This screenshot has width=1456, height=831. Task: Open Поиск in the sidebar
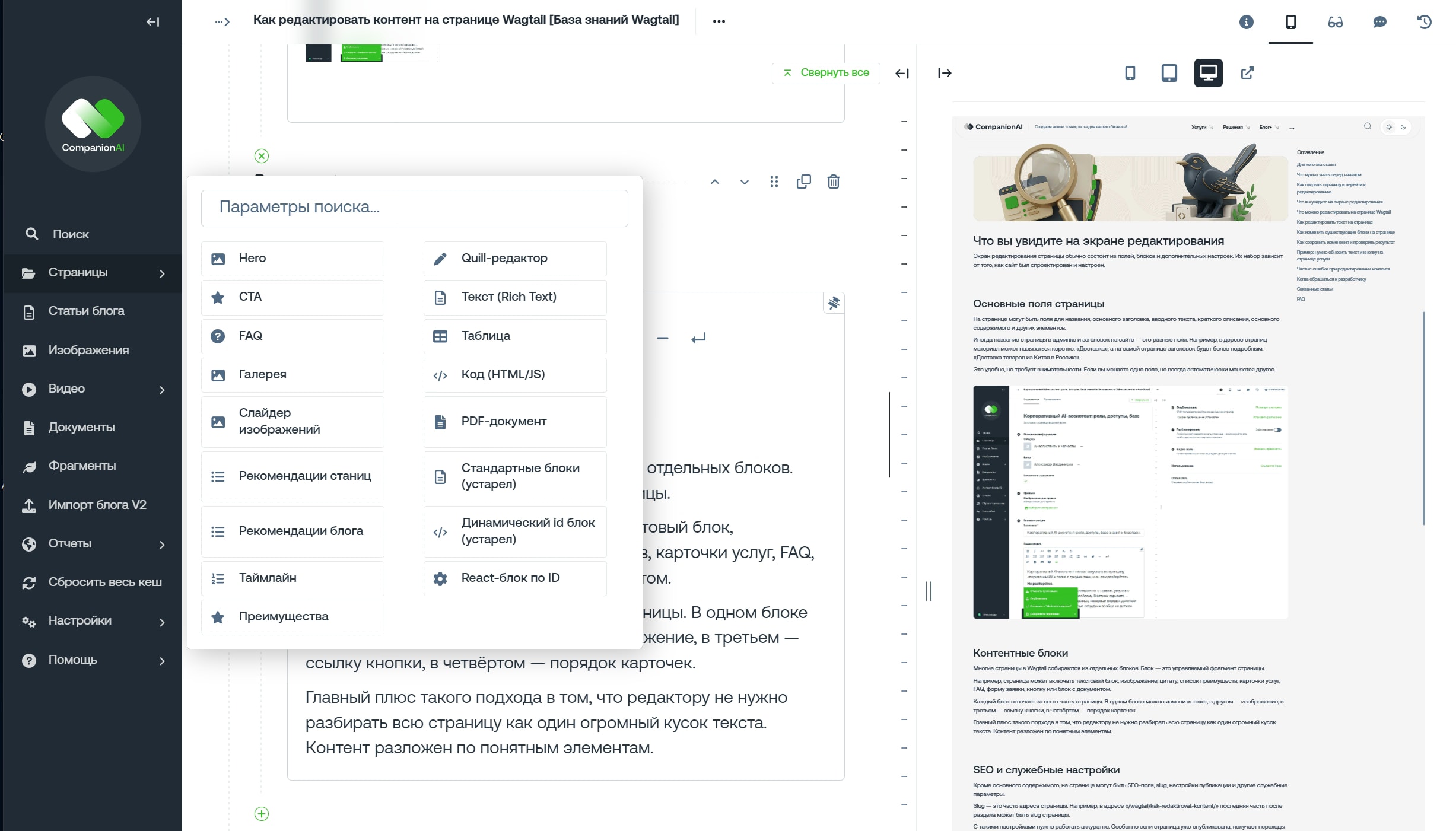93,234
